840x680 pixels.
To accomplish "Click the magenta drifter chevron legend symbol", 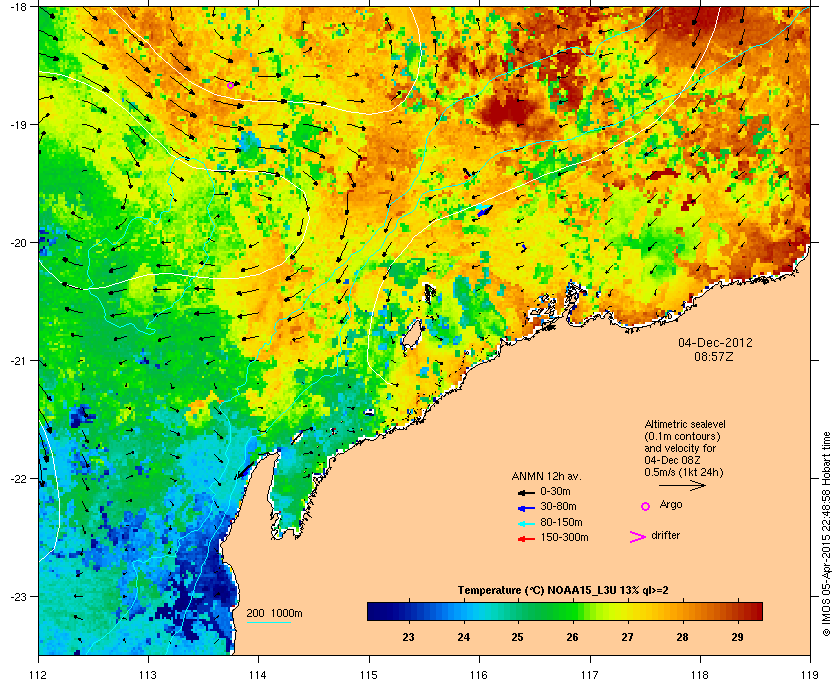I will point(638,537).
